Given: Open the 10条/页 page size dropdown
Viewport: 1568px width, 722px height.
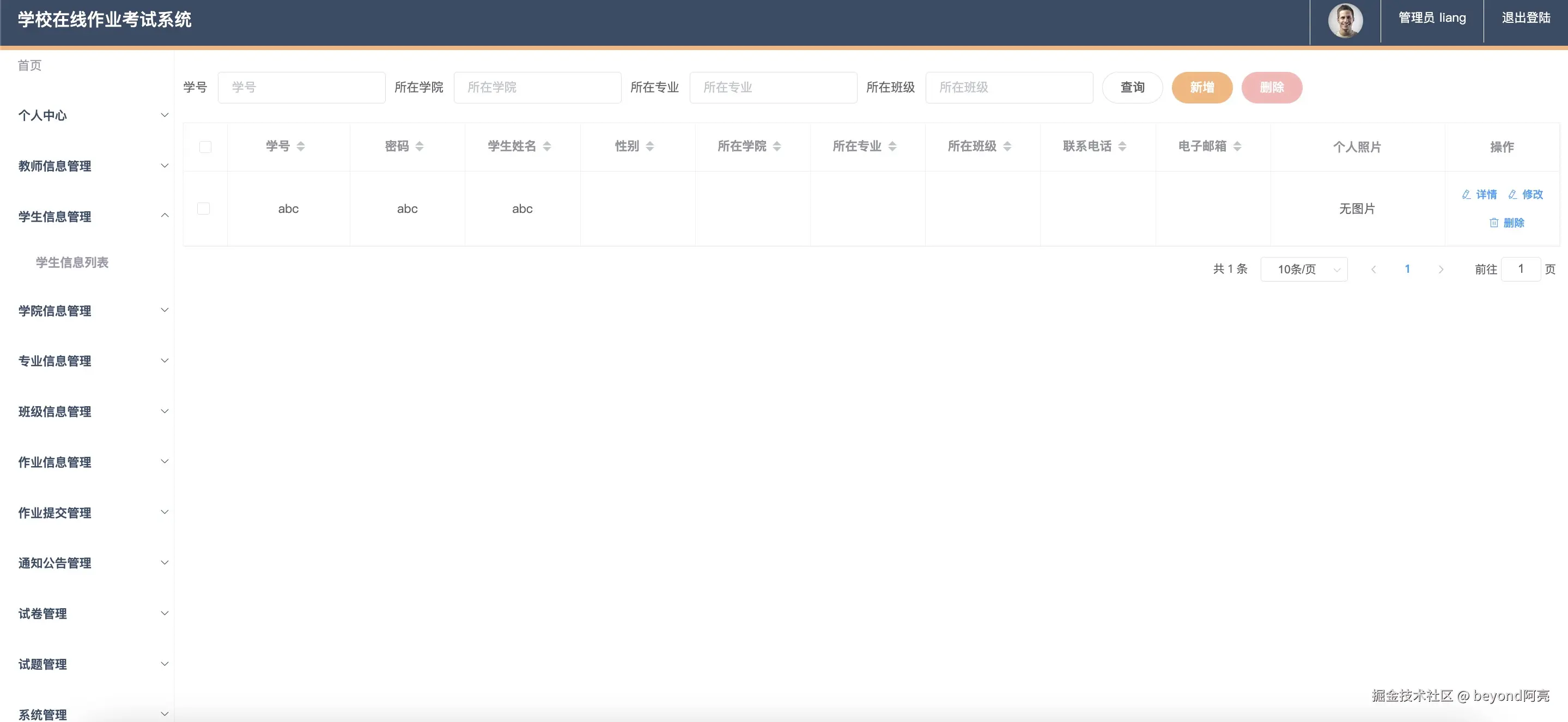Looking at the screenshot, I should [1304, 268].
